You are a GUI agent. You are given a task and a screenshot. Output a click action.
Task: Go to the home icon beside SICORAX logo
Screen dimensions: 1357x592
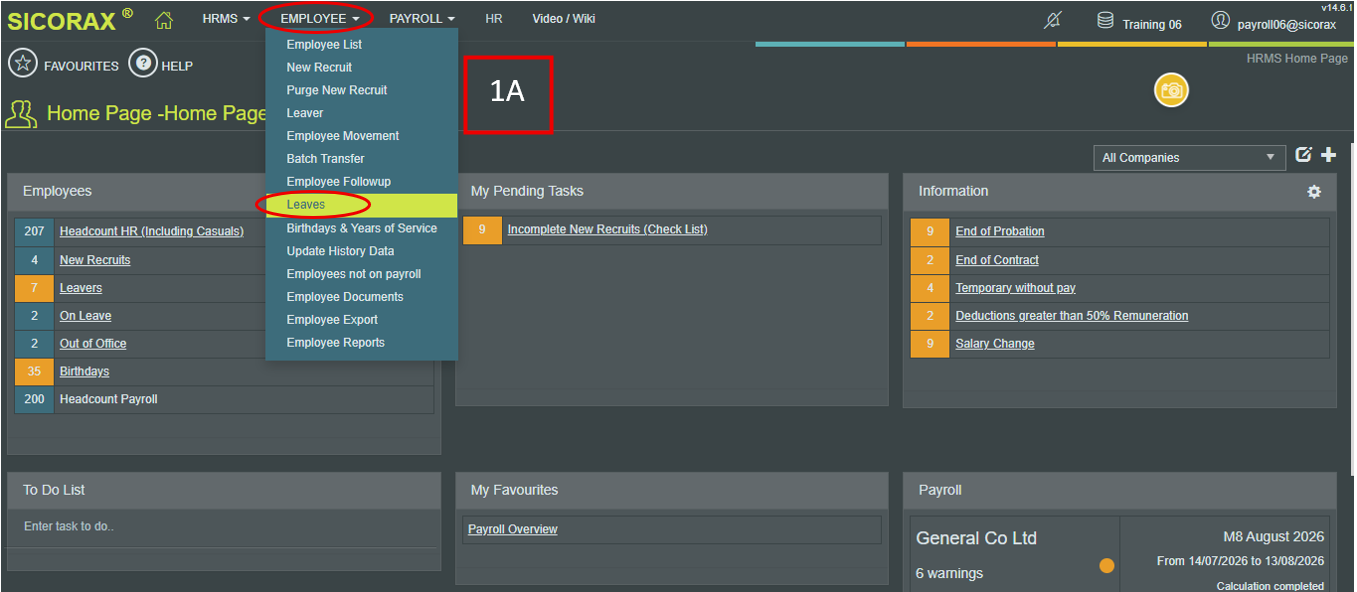(x=164, y=19)
